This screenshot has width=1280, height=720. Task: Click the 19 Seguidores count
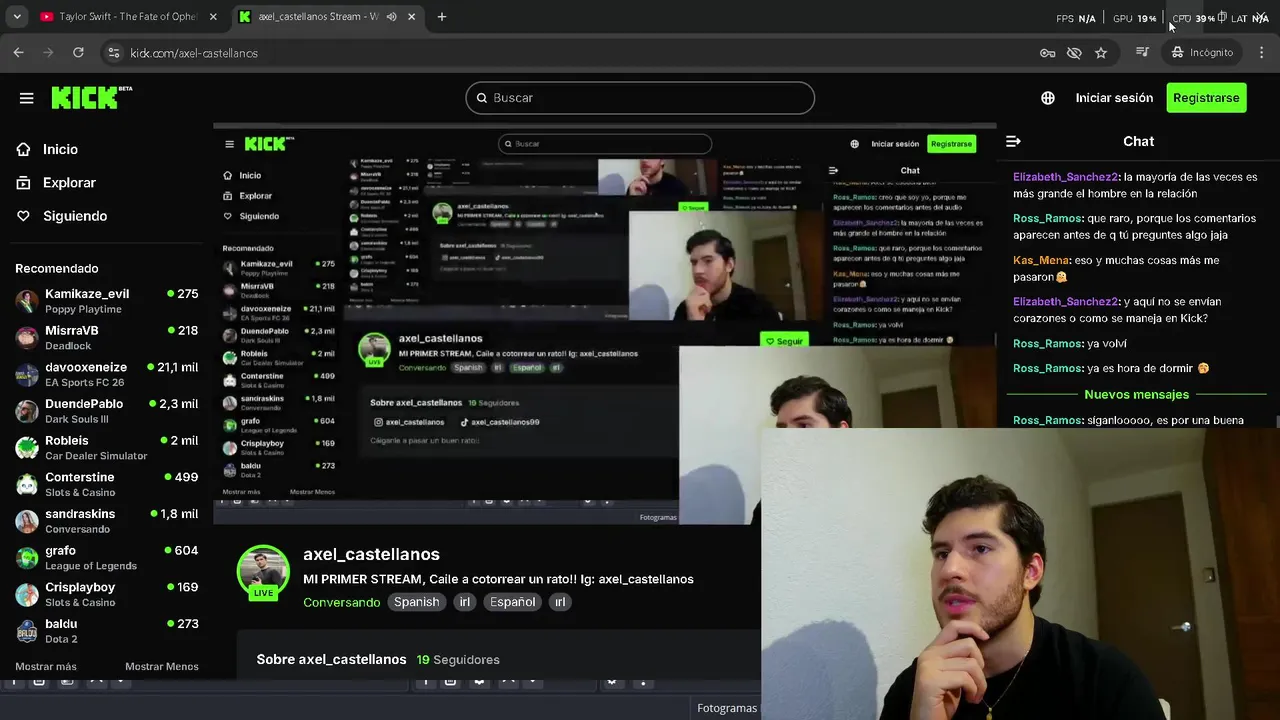coord(458,660)
